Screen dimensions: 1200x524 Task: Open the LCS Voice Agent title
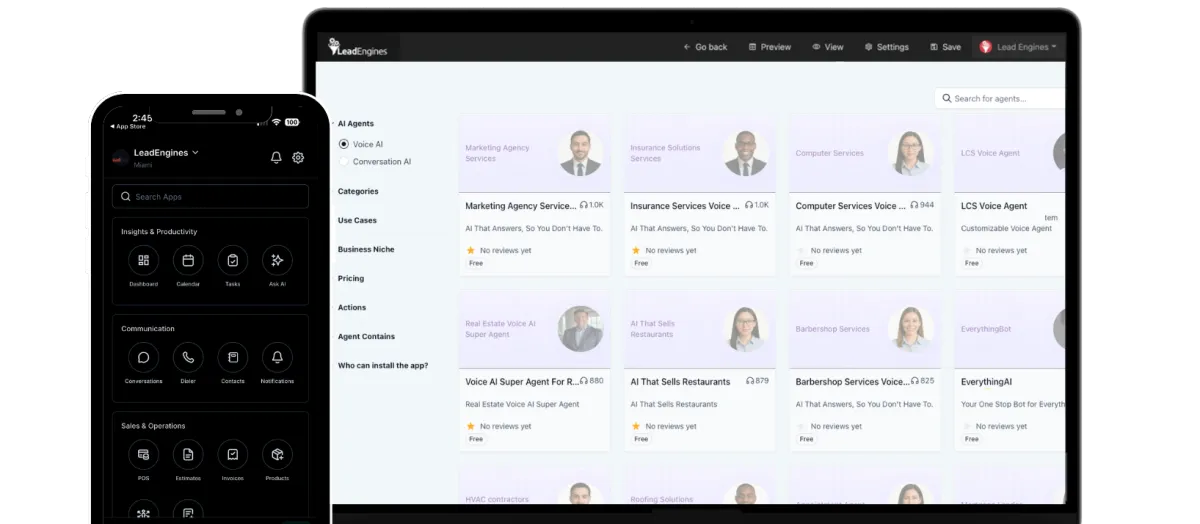994,206
